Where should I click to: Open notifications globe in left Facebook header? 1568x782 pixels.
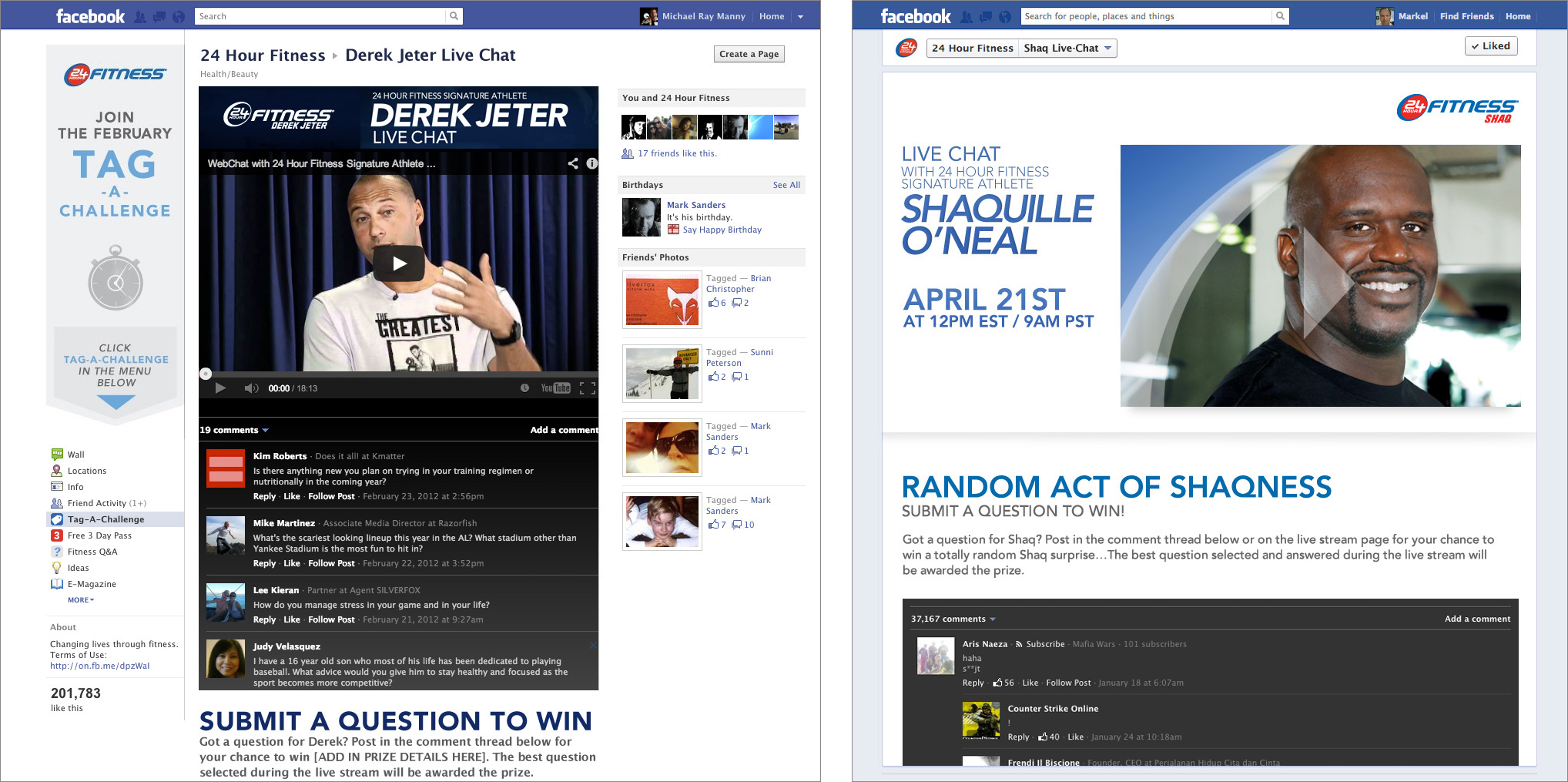pyautogui.click(x=178, y=16)
